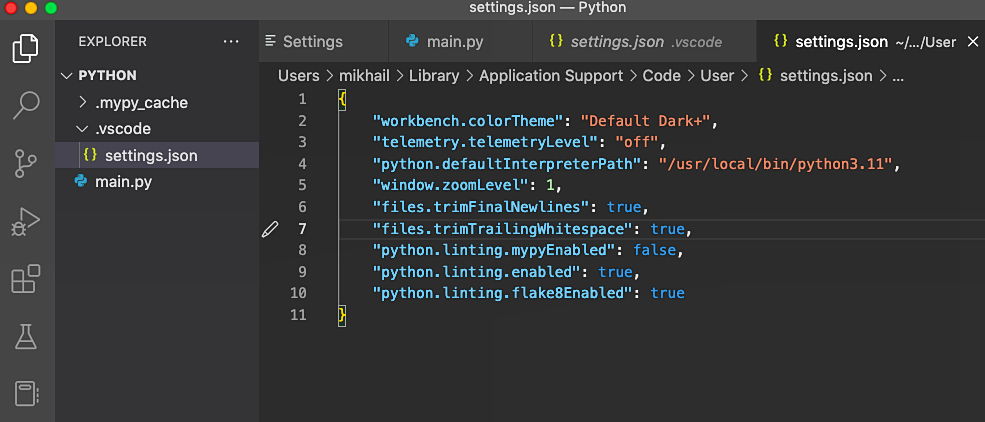Screen dimensions: 985x422
Task: Switch to the Settings tab
Action: (x=312, y=42)
